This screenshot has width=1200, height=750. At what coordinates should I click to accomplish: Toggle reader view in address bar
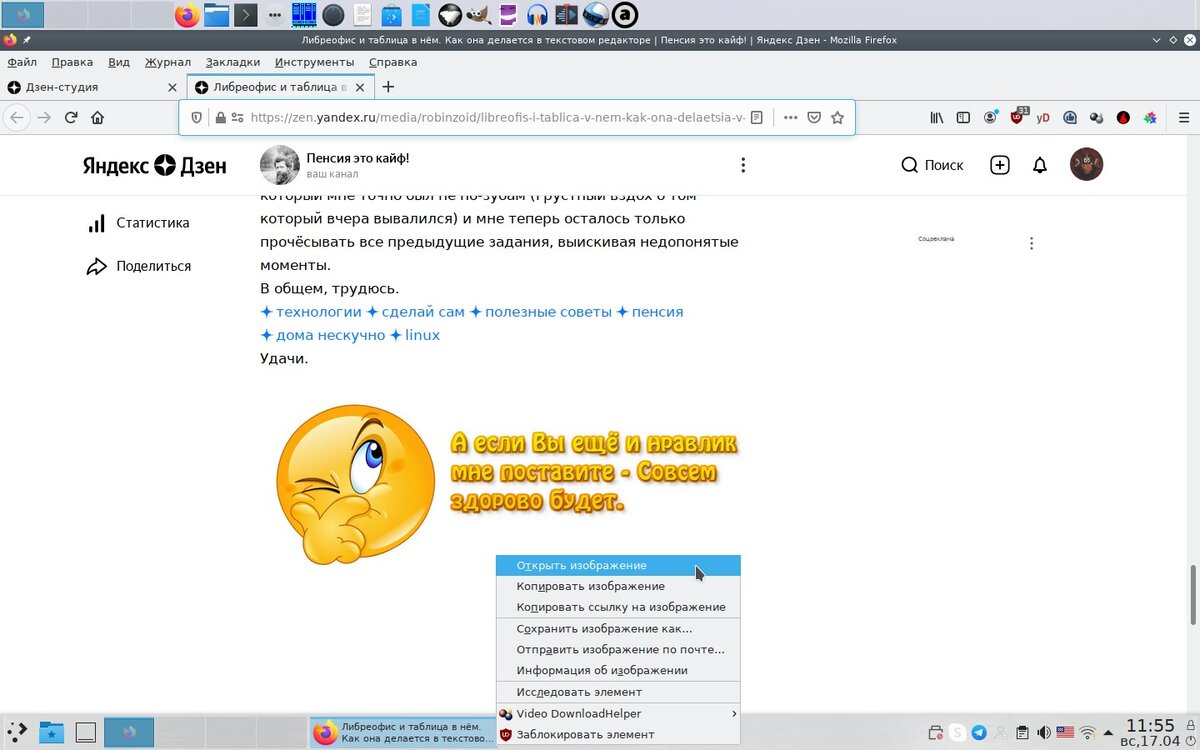pos(757,117)
